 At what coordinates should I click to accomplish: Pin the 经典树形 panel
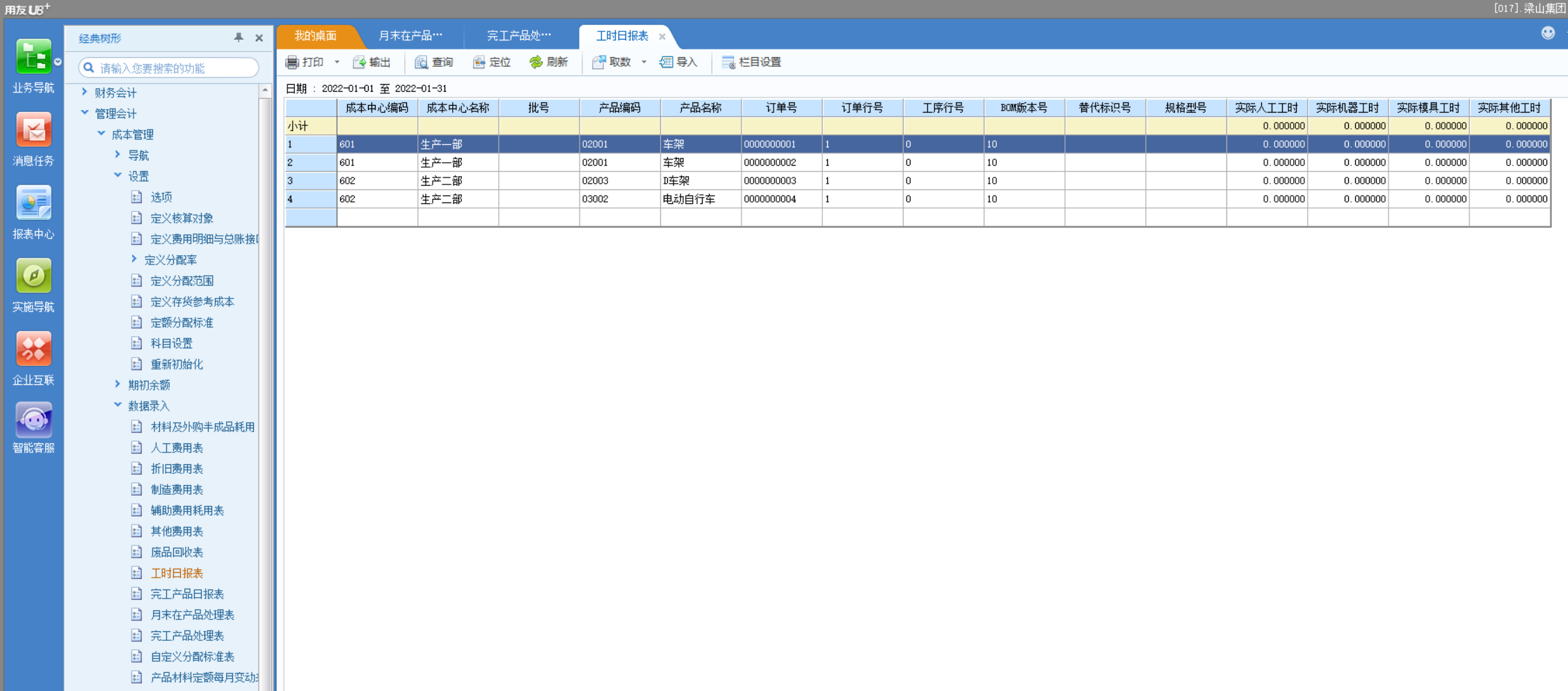pos(239,38)
